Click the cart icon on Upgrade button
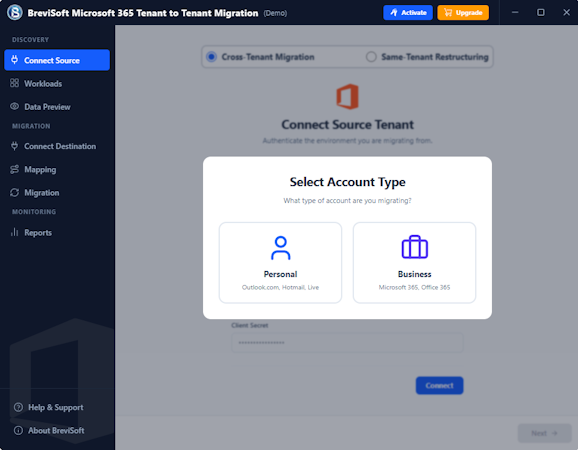The width and height of the screenshot is (578, 450). 448,13
